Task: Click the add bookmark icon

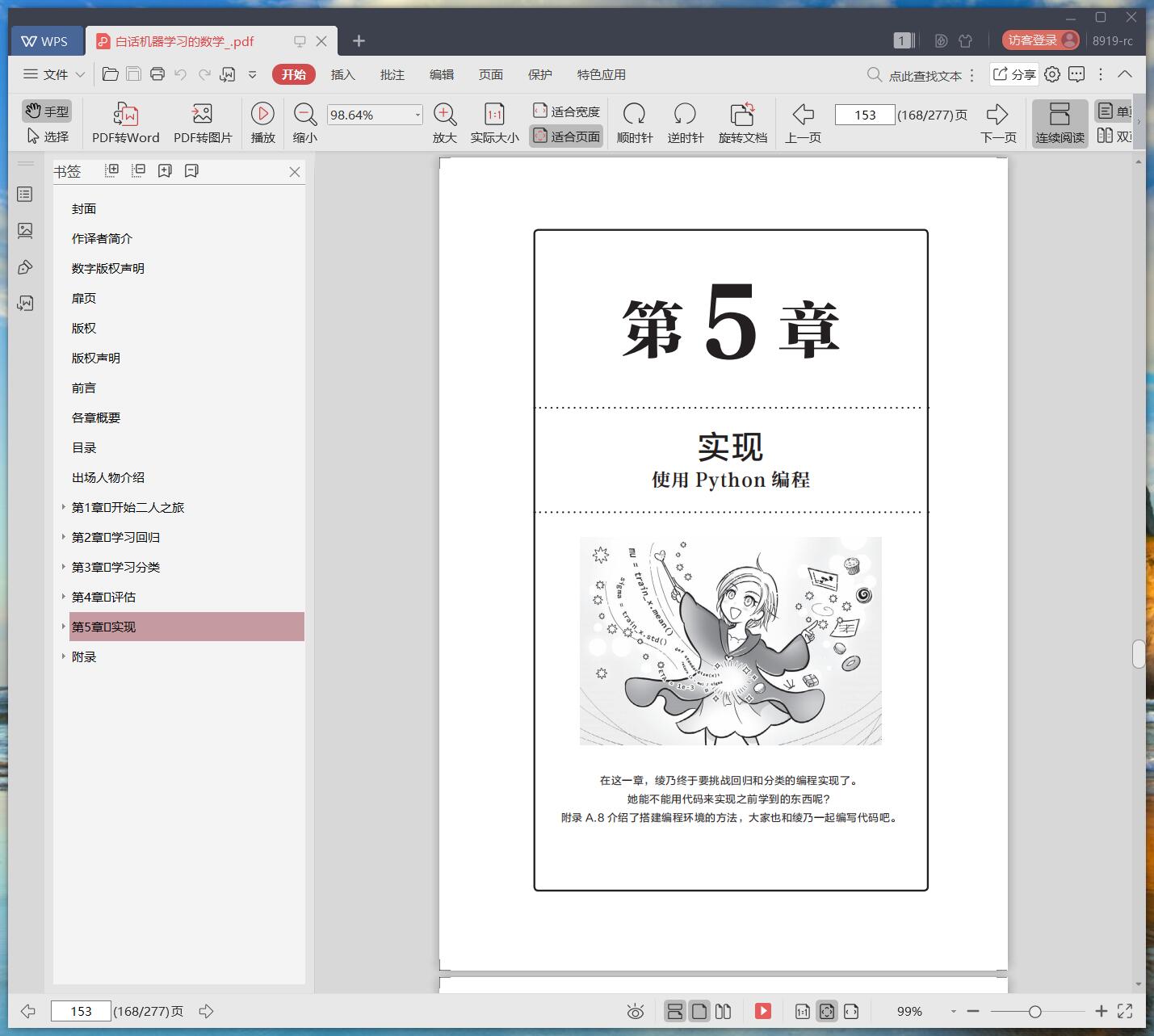Action: coord(165,170)
